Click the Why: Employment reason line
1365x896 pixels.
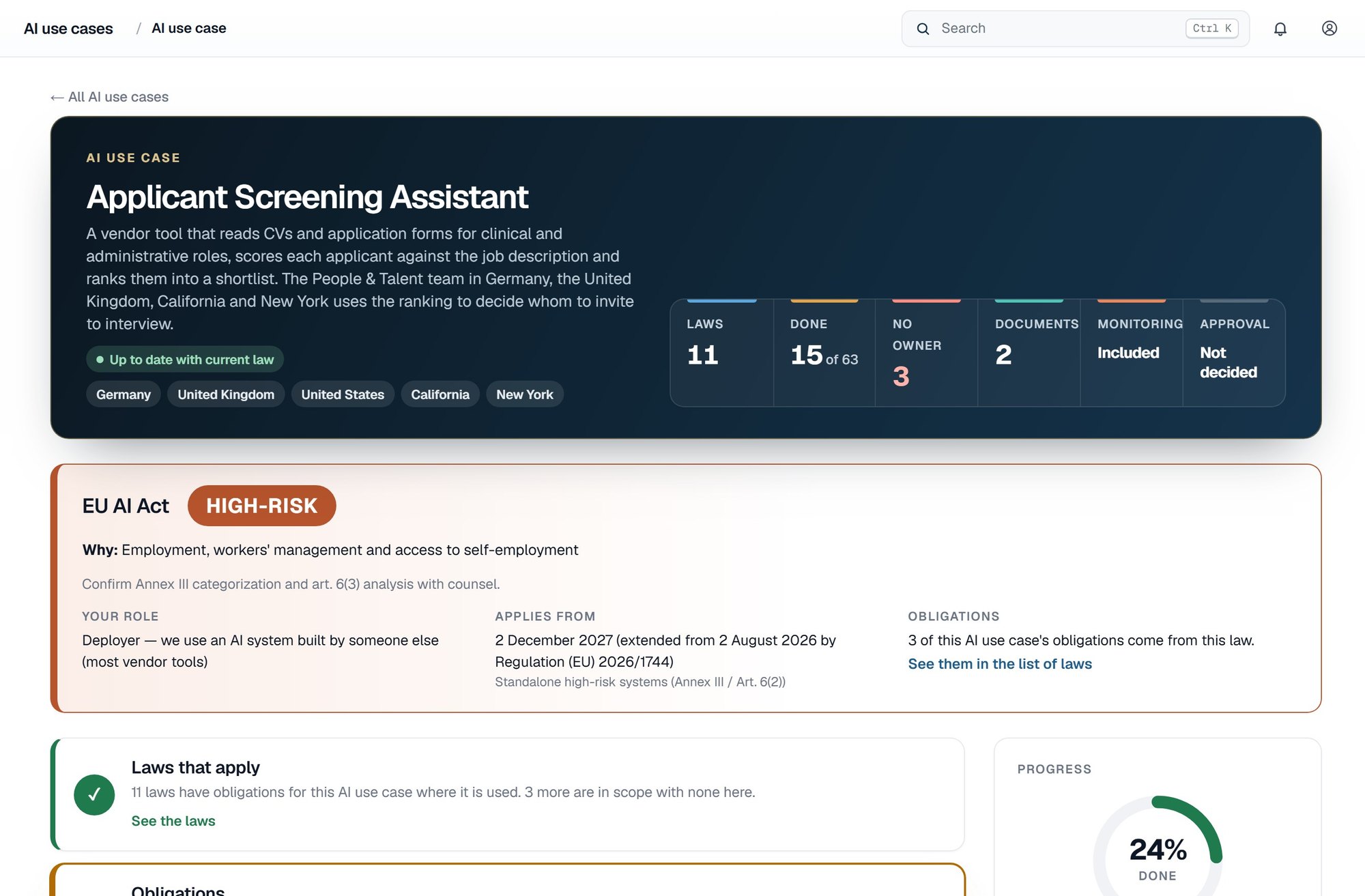pyautogui.click(x=330, y=550)
